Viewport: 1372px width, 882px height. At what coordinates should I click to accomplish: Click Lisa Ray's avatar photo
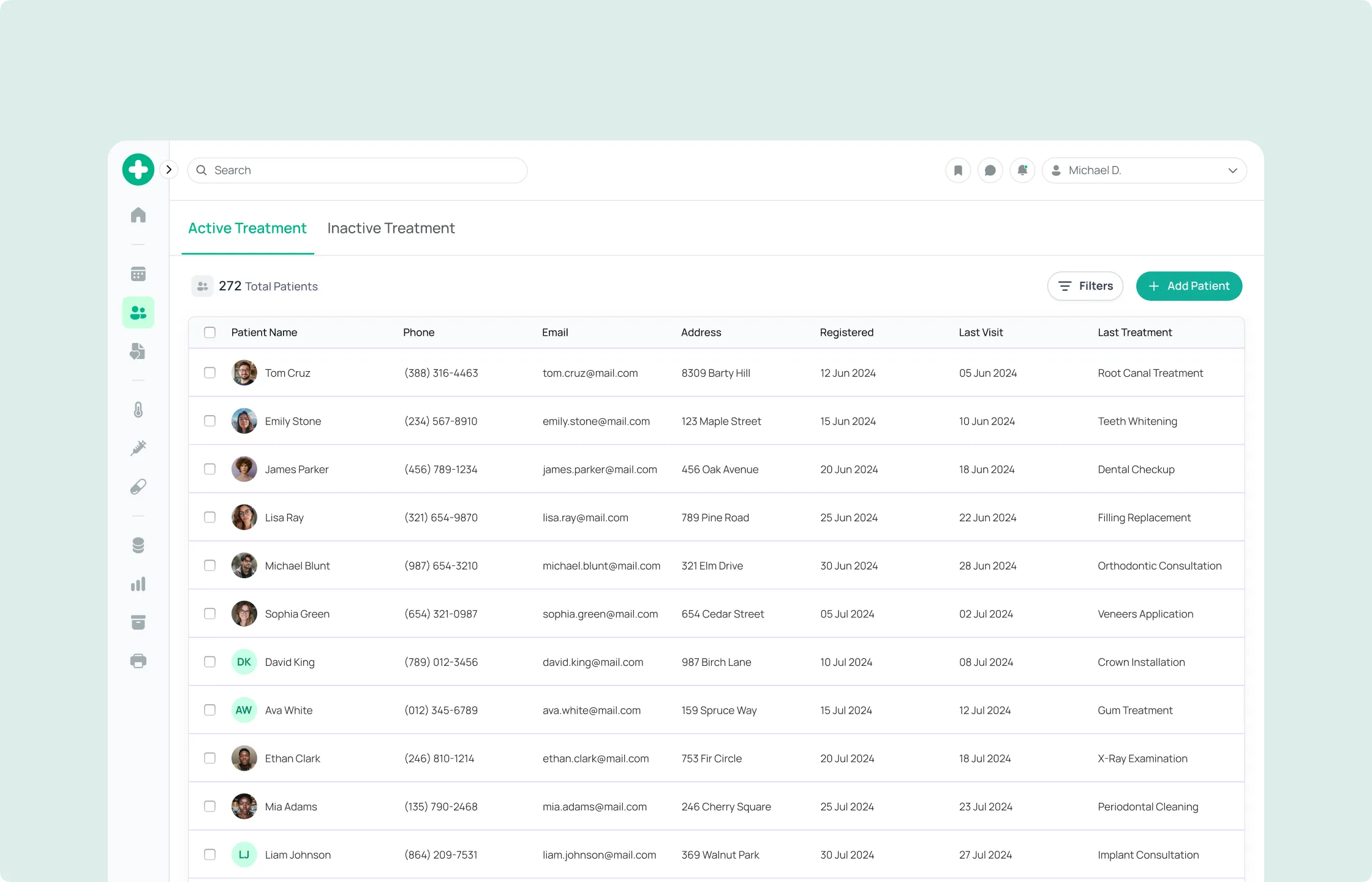[x=244, y=518]
